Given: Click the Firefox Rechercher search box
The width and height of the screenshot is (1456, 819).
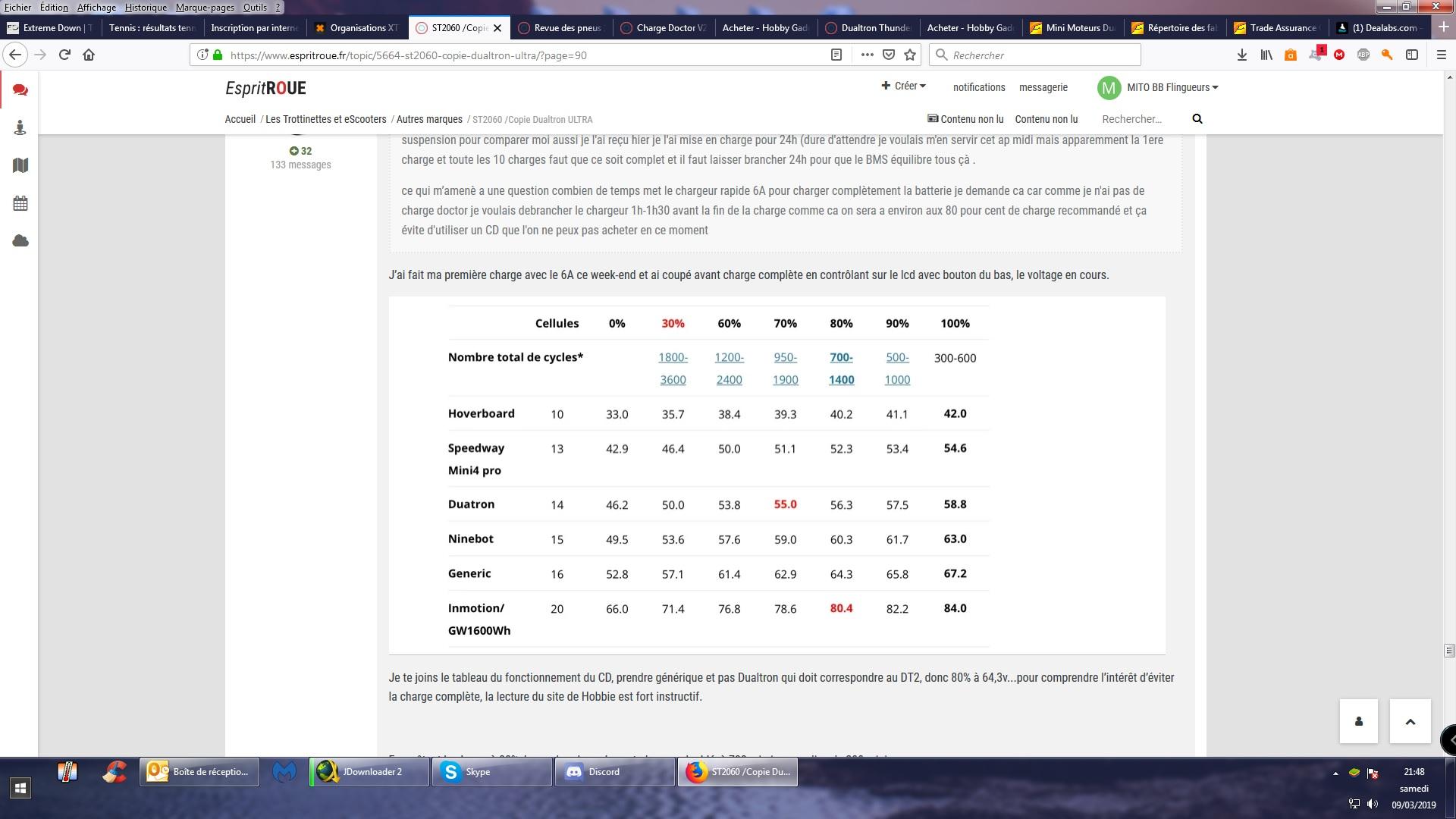Looking at the screenshot, I should [1035, 55].
